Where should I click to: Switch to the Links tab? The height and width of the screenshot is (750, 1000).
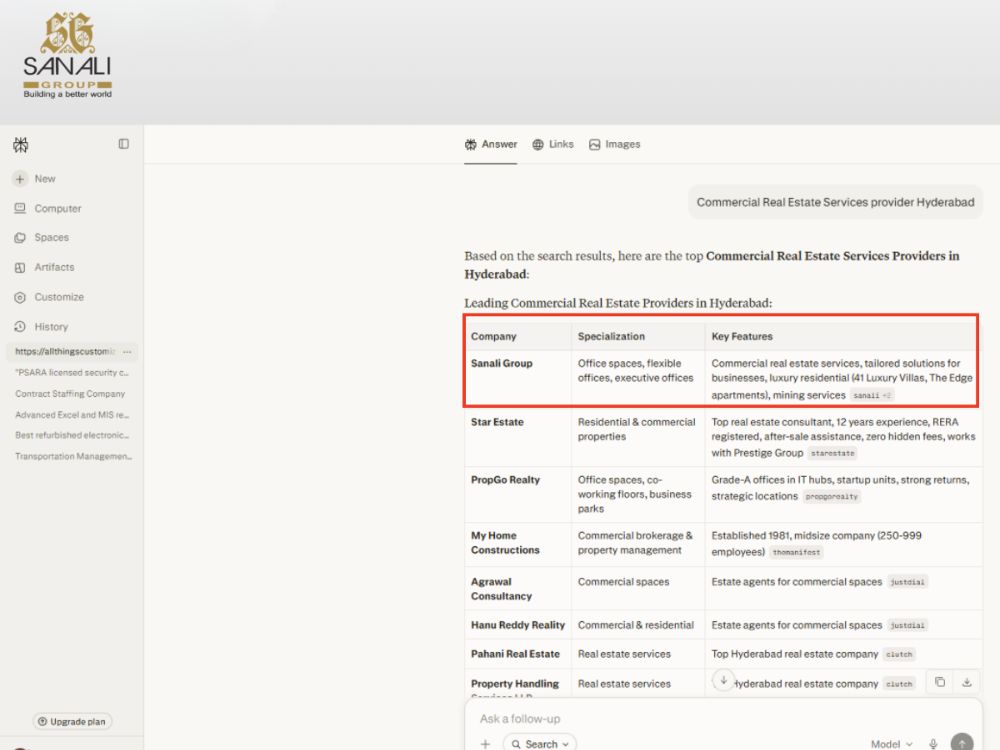point(553,144)
